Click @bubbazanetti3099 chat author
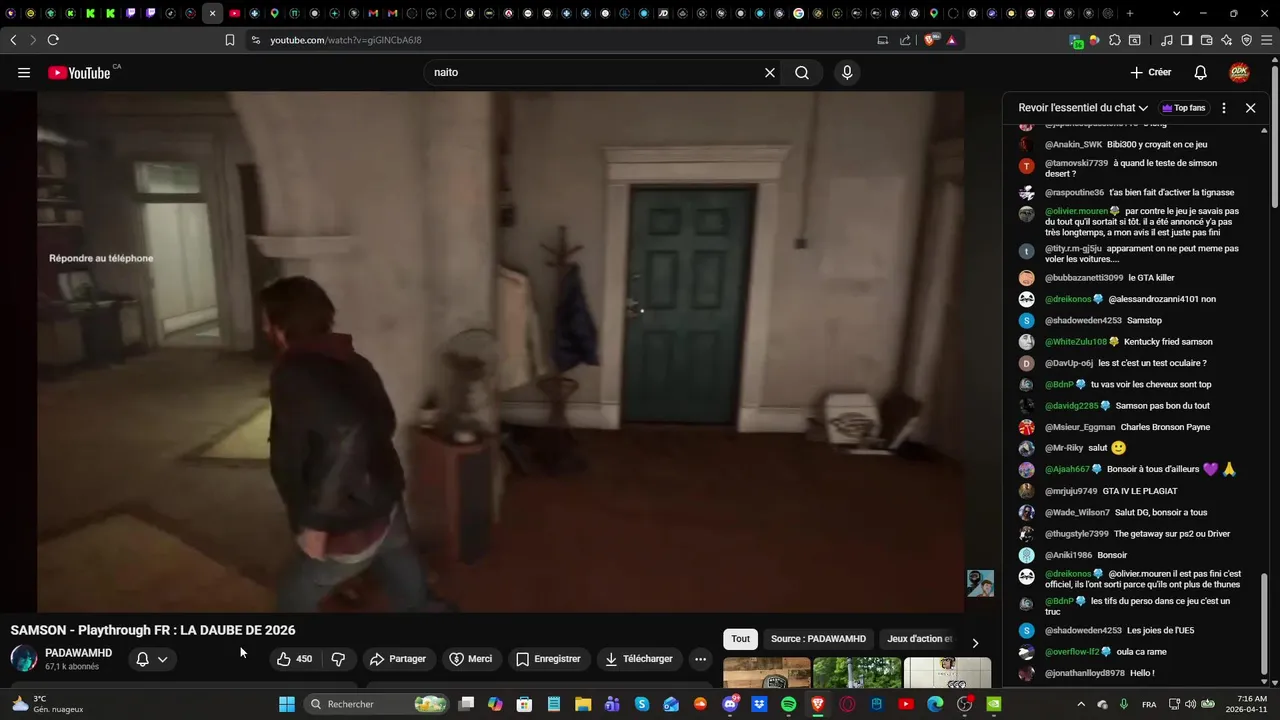The image size is (1280, 720). (1084, 278)
